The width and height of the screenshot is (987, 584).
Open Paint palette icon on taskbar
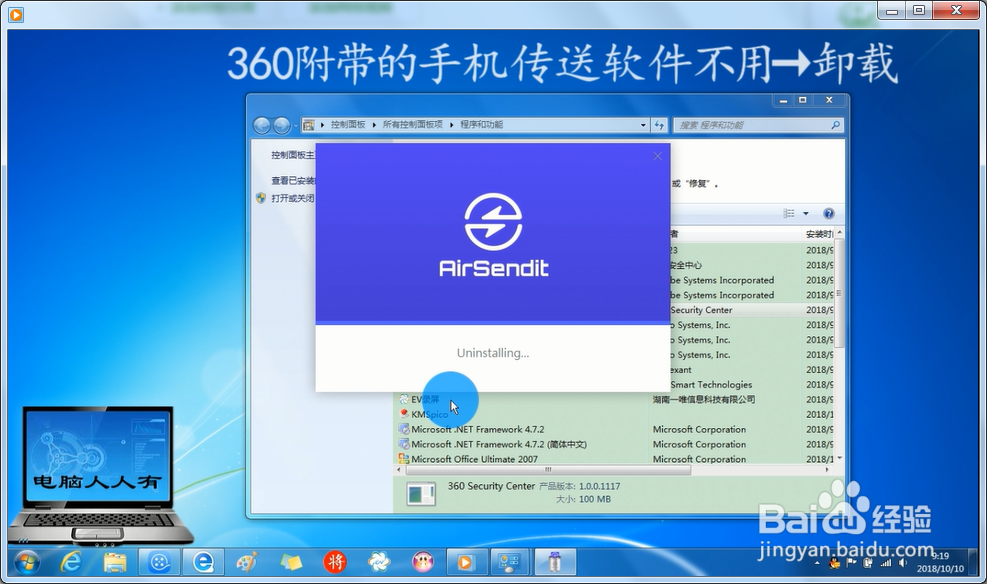247,562
